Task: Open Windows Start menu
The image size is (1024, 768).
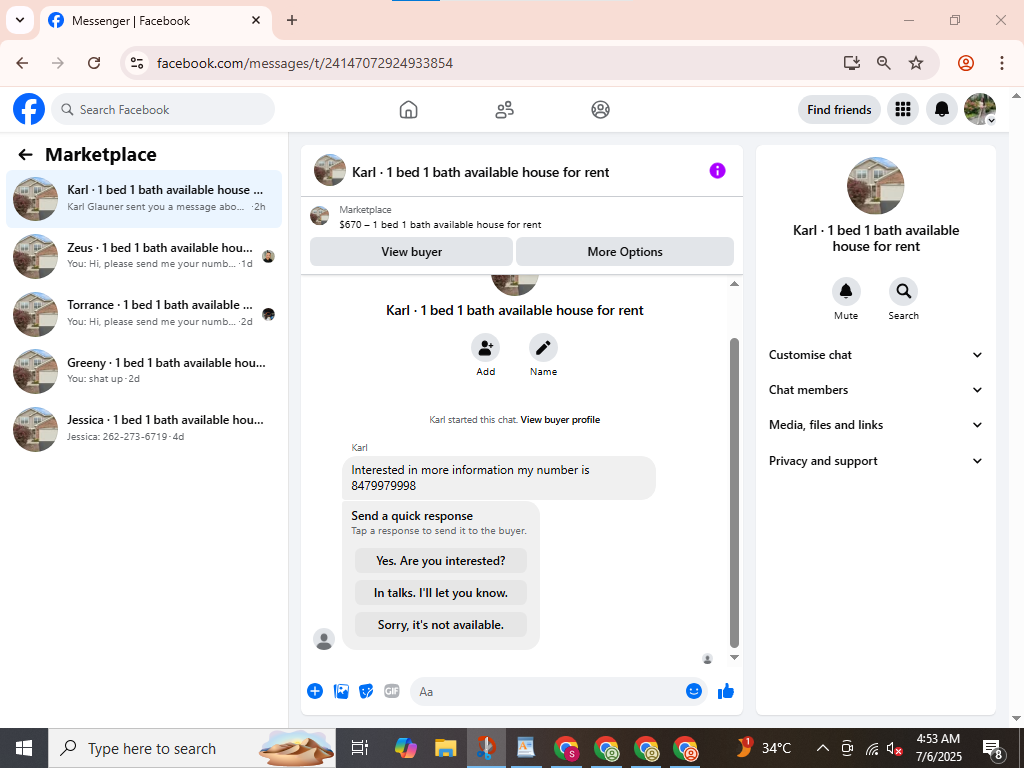Action: click(24, 748)
